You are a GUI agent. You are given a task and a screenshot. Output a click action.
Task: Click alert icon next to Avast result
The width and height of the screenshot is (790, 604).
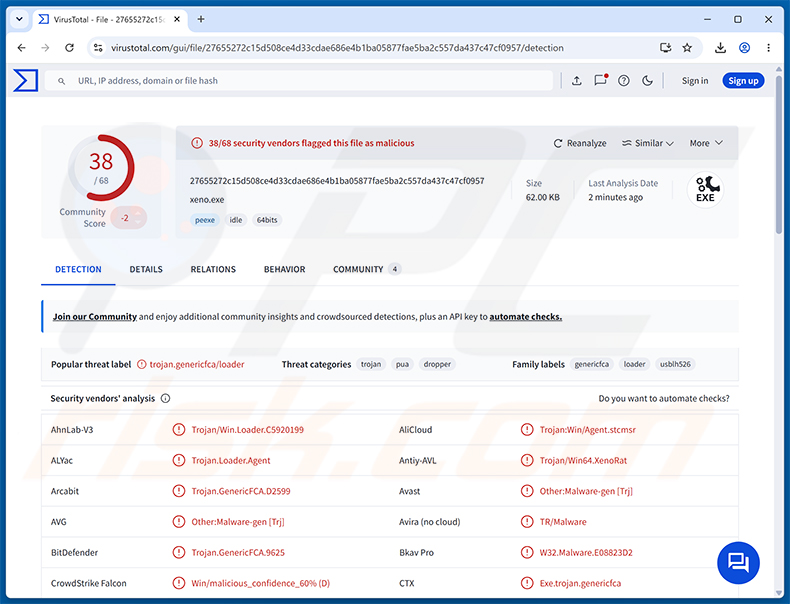[527, 491]
